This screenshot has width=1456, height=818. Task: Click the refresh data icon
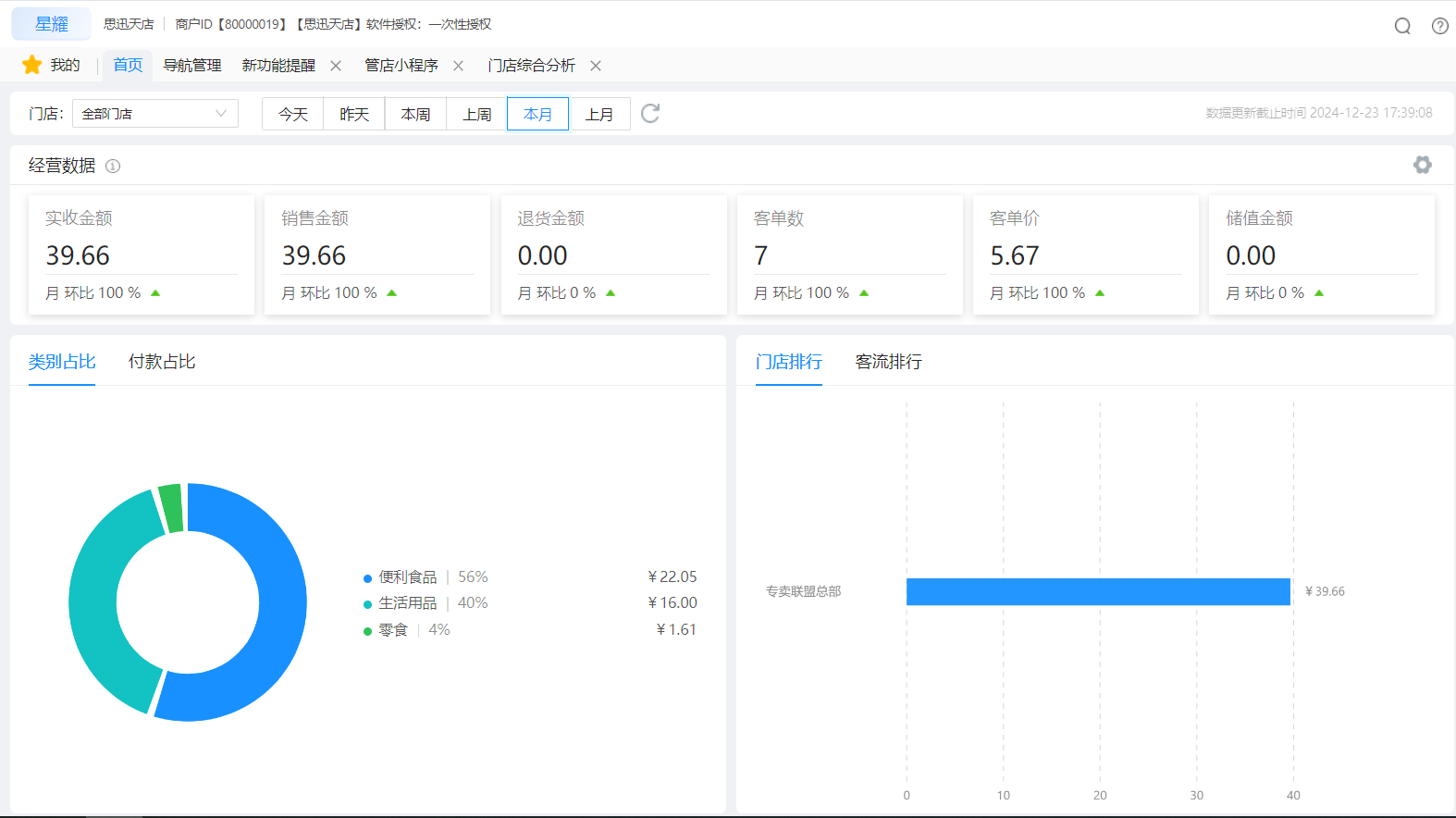coord(650,114)
